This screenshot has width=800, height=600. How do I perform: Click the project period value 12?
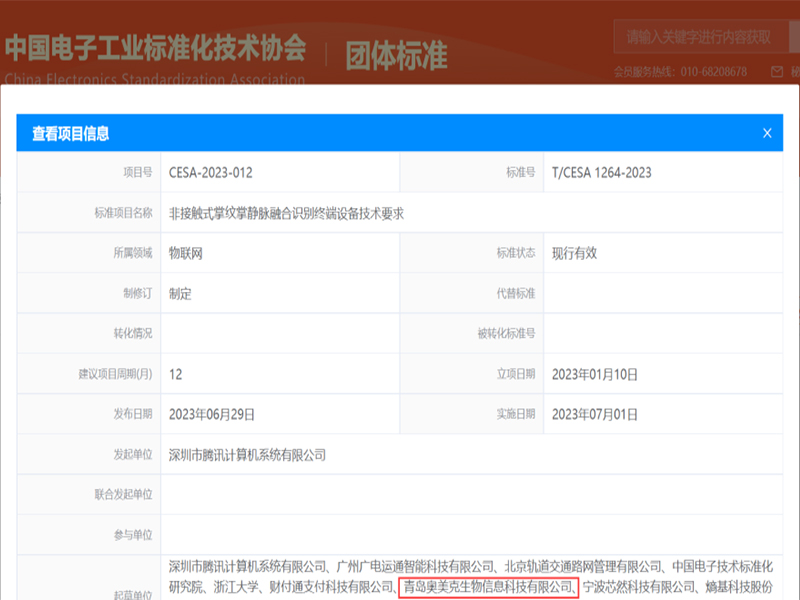[176, 374]
